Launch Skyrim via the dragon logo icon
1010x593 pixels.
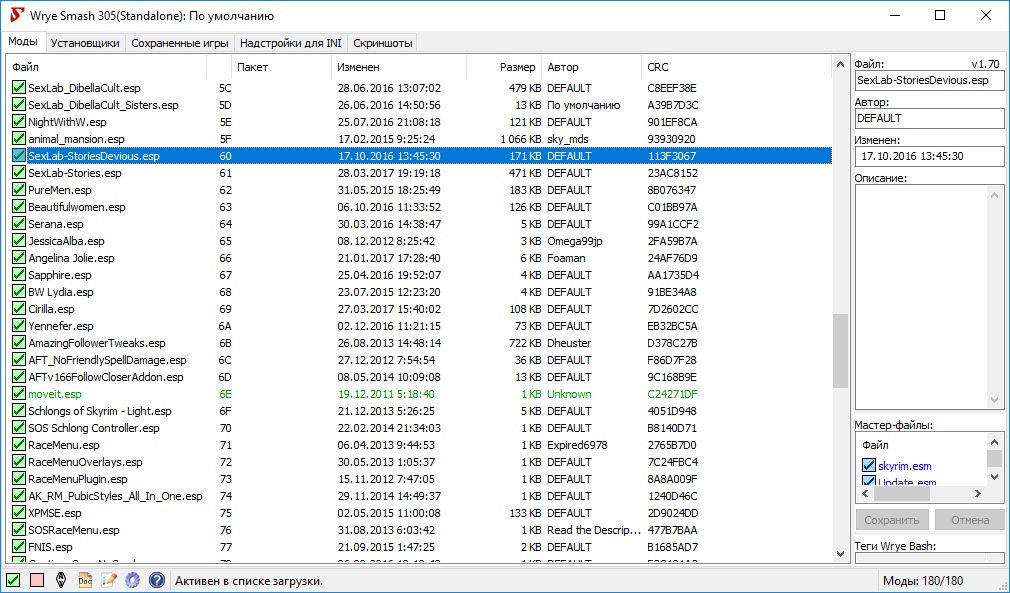[61, 579]
